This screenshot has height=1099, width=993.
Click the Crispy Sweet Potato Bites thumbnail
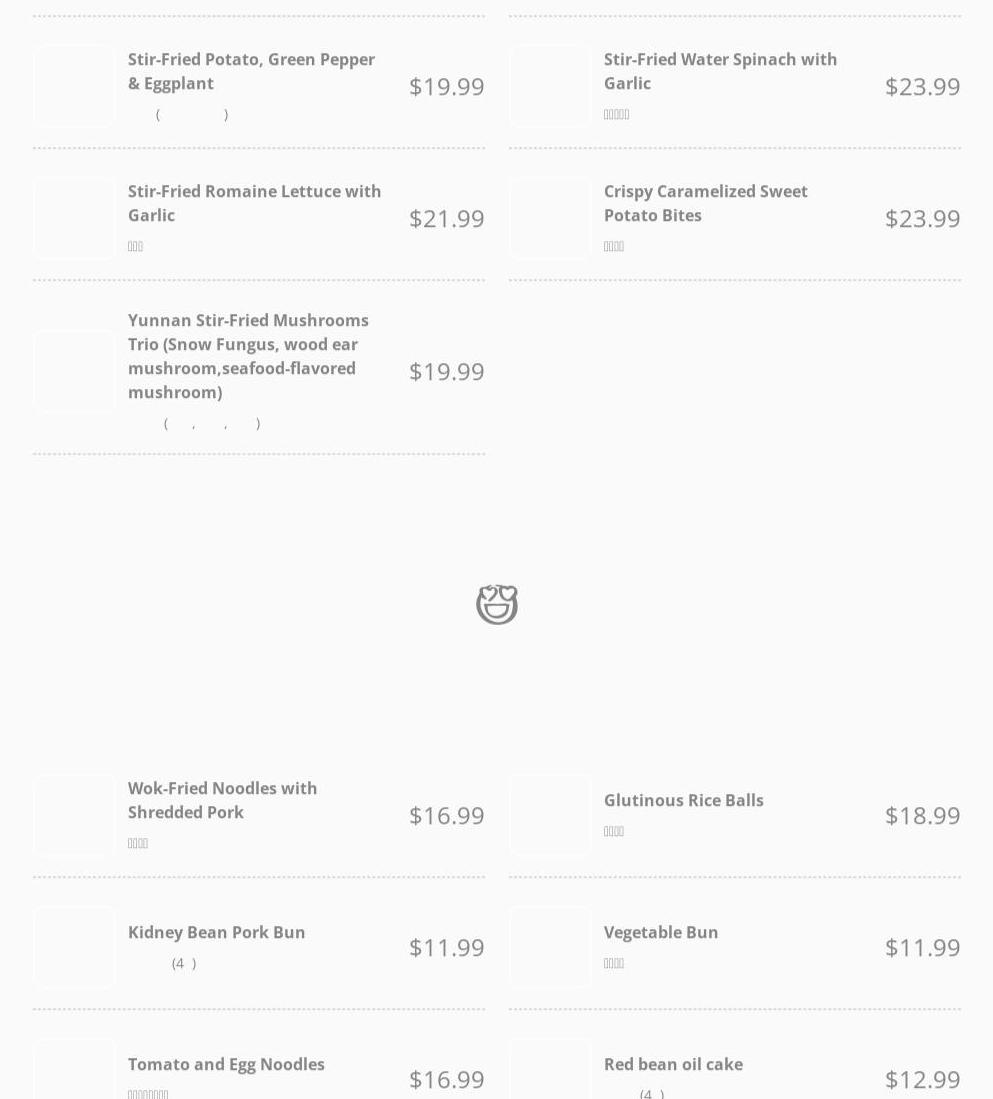click(x=550, y=218)
